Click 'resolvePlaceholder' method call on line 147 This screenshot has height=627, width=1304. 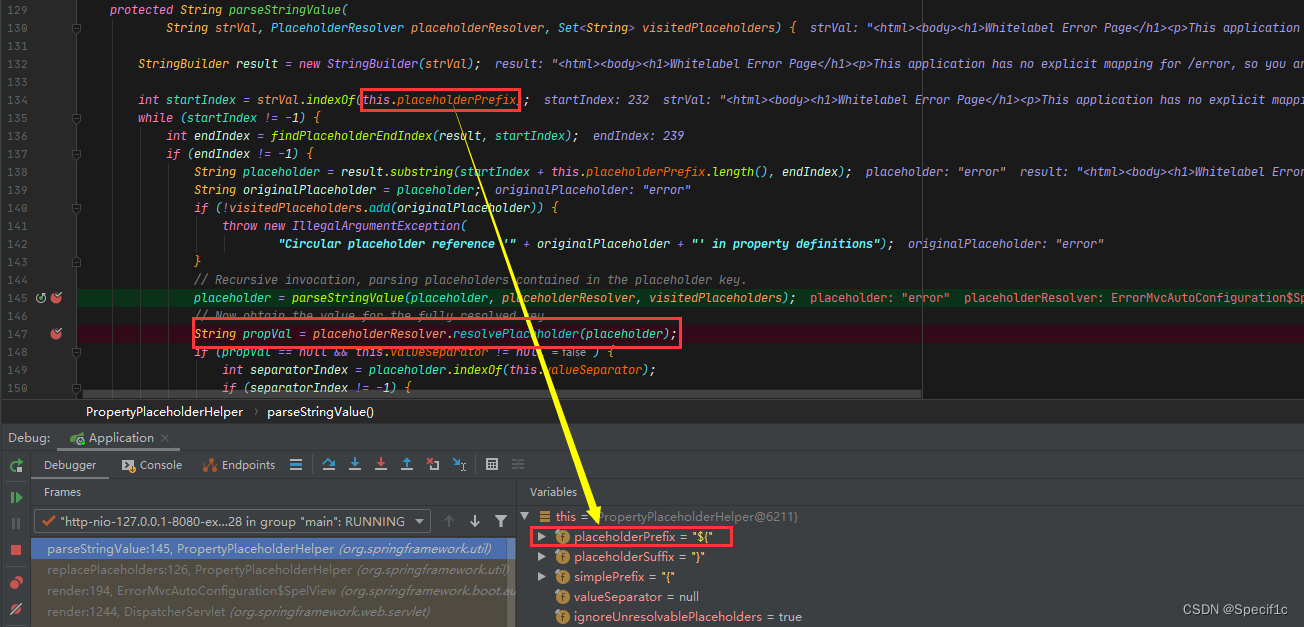516,334
